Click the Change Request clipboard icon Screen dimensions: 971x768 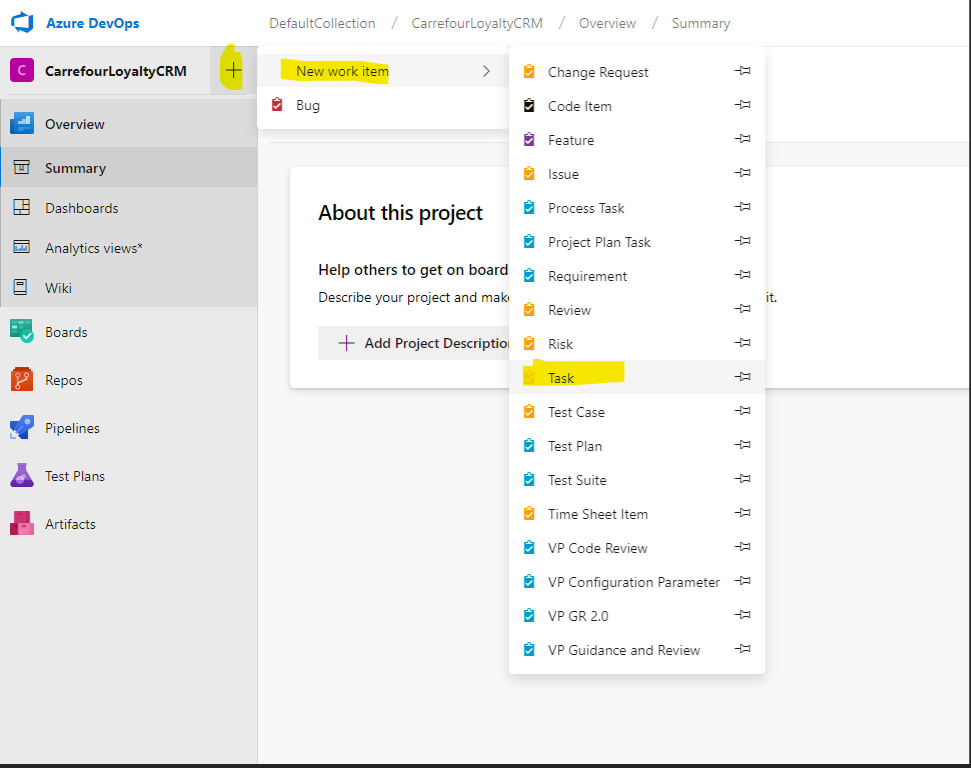tap(529, 71)
